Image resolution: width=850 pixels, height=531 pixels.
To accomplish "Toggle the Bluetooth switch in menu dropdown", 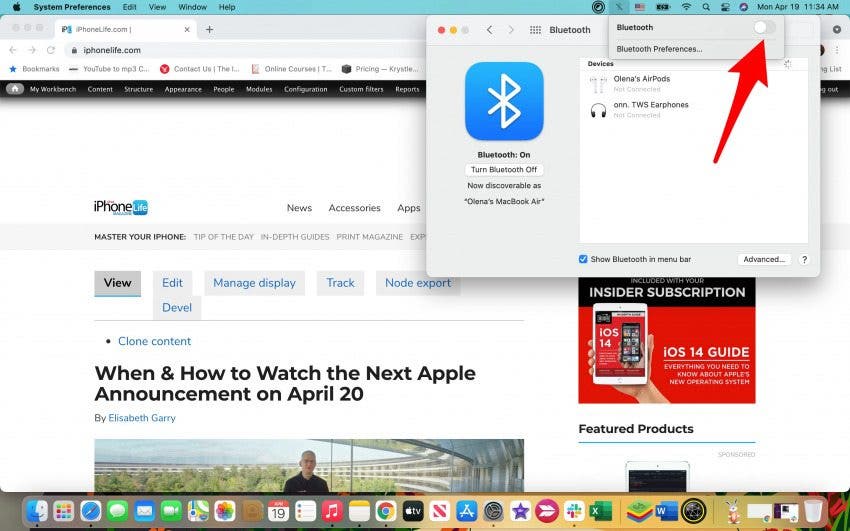I will tap(764, 28).
